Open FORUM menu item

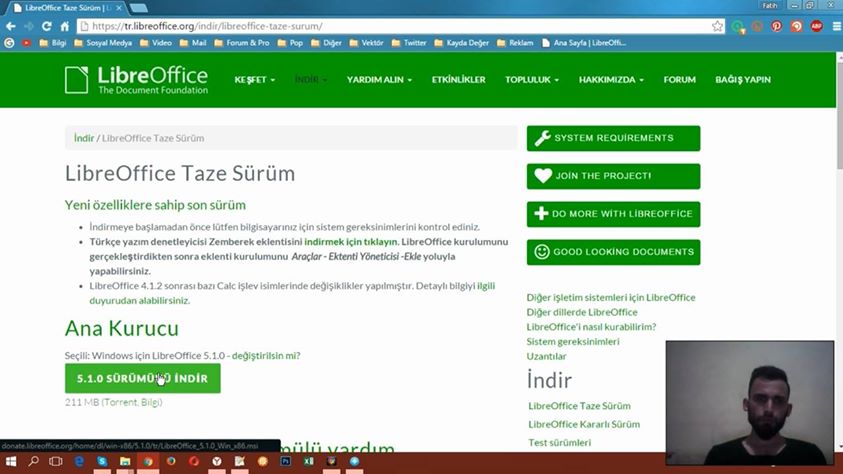tap(680, 80)
